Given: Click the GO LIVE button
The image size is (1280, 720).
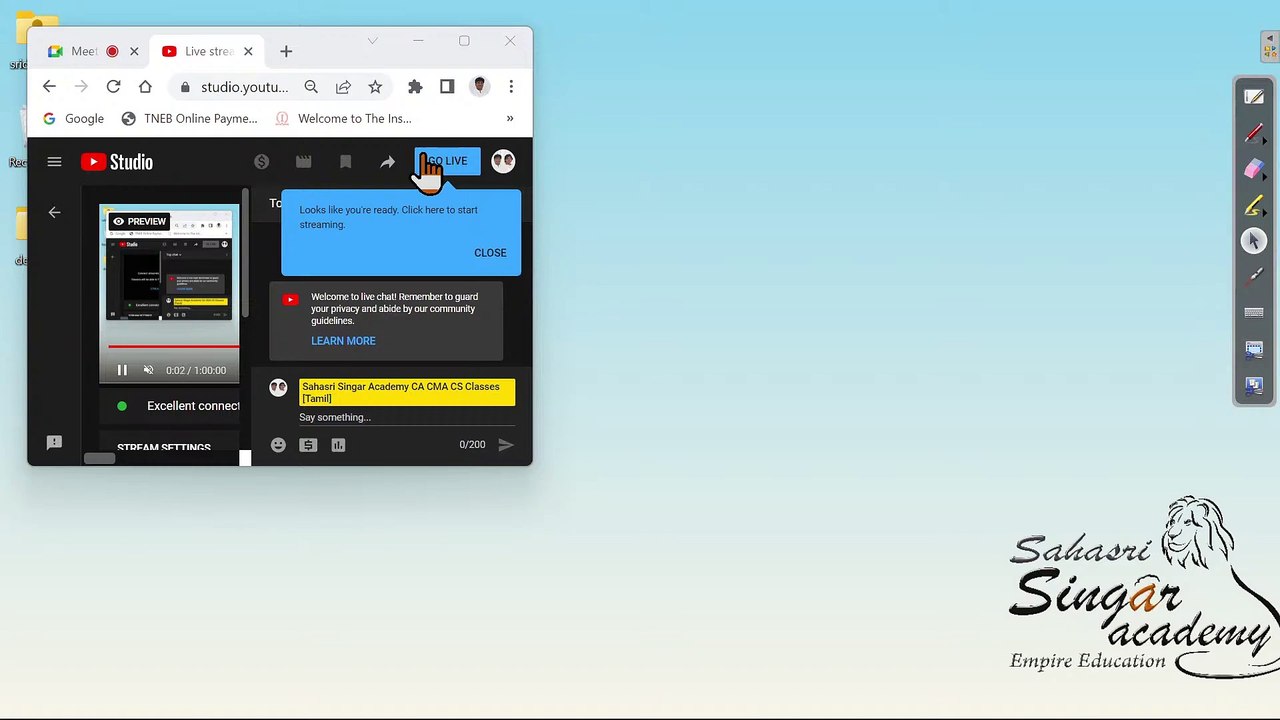Looking at the screenshot, I should pyautogui.click(x=448, y=161).
